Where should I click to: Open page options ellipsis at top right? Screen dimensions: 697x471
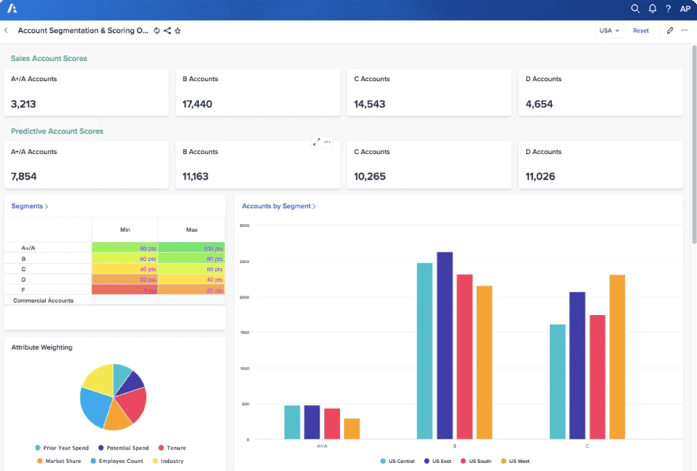coord(685,30)
